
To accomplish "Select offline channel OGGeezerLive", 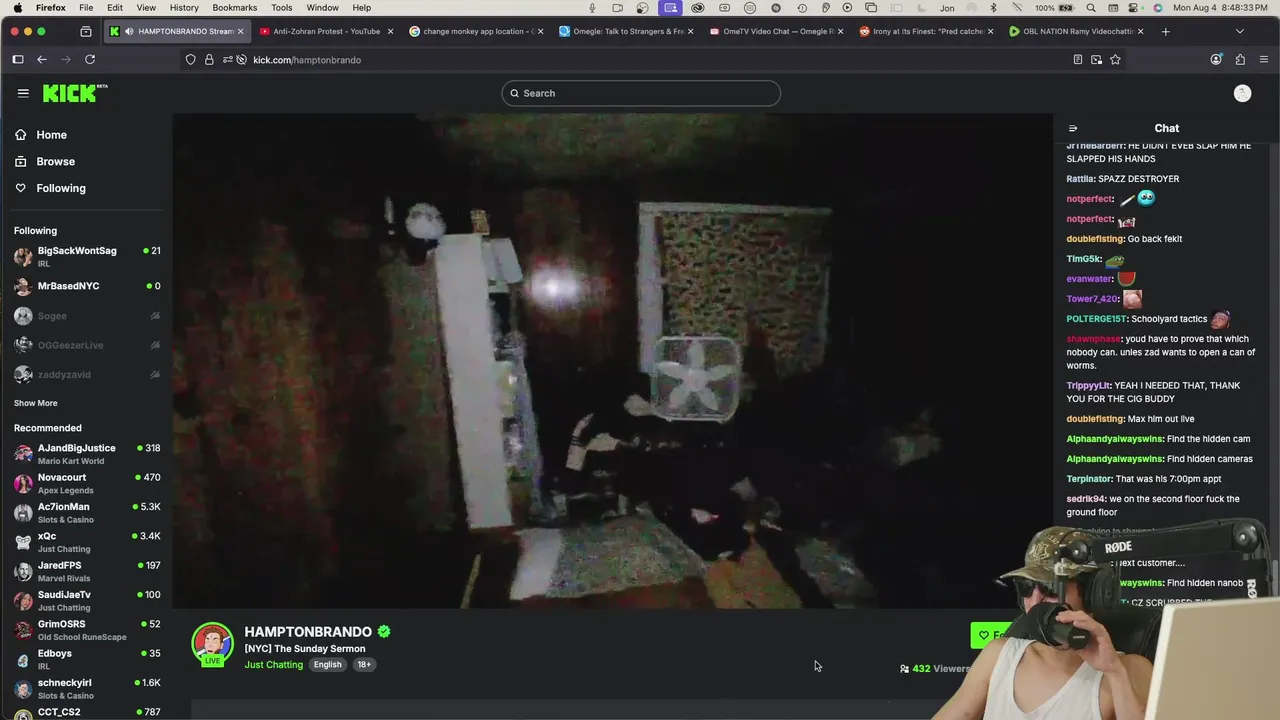I will point(87,345).
